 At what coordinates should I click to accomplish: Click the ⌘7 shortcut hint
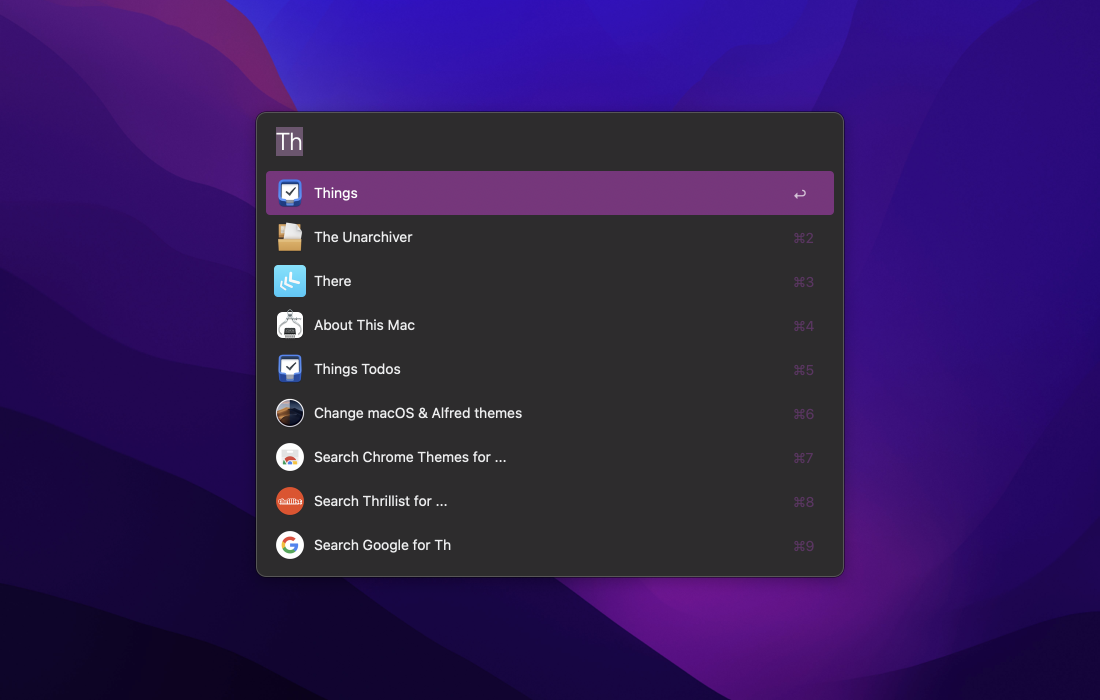803,458
